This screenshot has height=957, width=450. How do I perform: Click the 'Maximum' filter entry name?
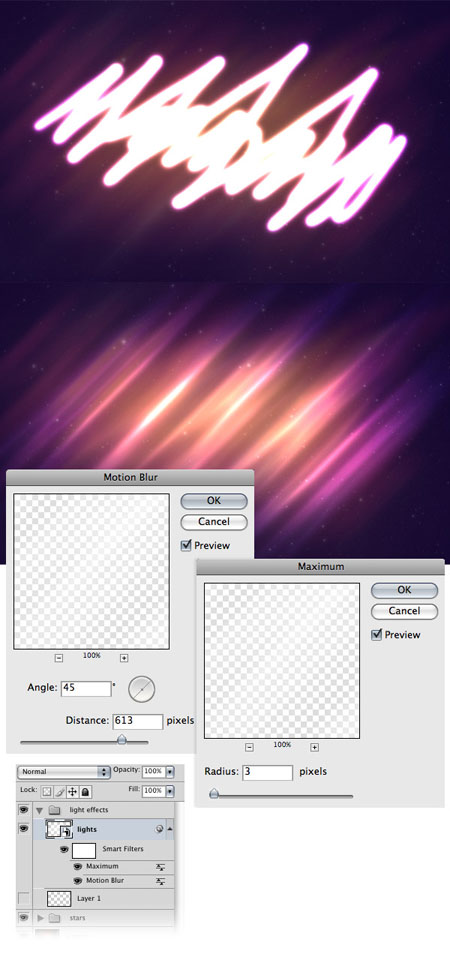click(x=102, y=867)
